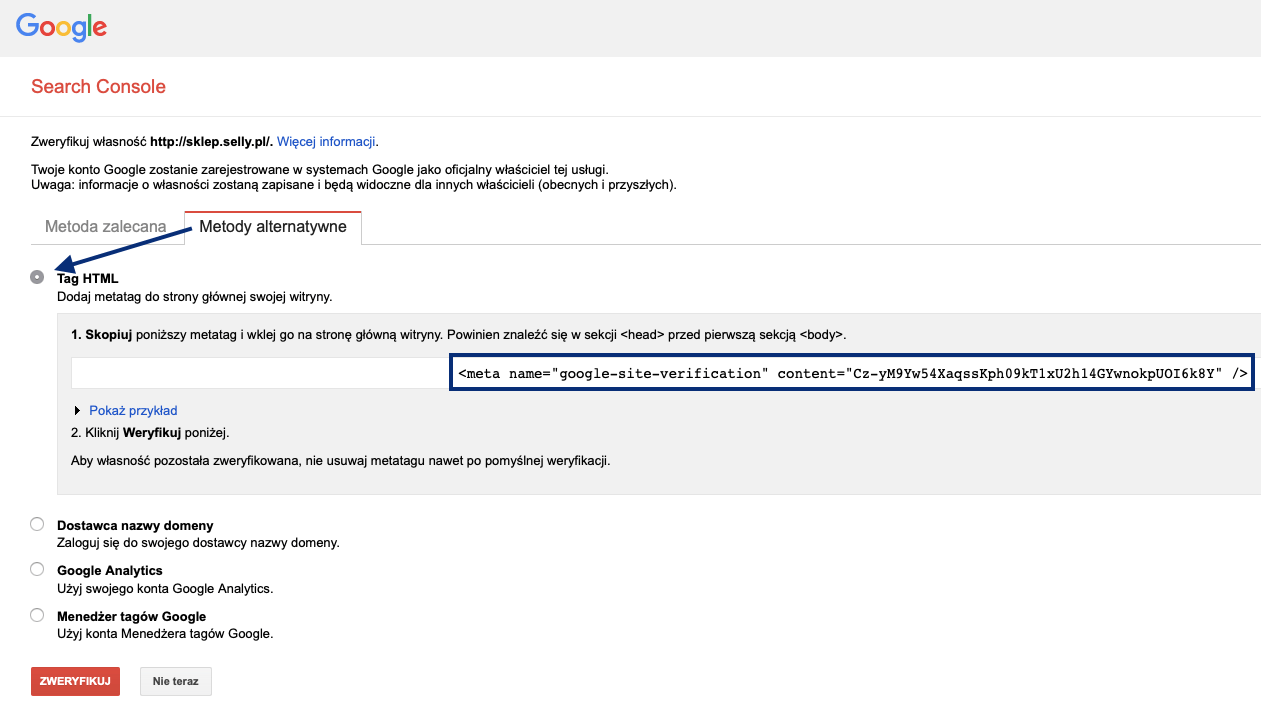Click the 'Aby własność pozostała zweryfikowana' note
1261x719 pixels.
pyautogui.click(x=340, y=461)
